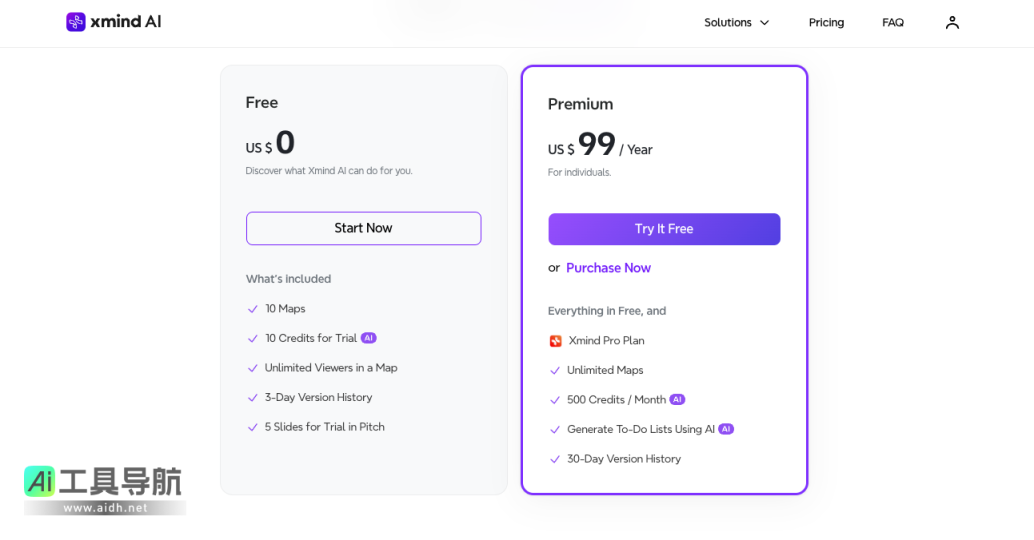The width and height of the screenshot is (1034, 540).
Task: Click checkmark beside Unlimited Maps
Action: pyautogui.click(x=555, y=371)
